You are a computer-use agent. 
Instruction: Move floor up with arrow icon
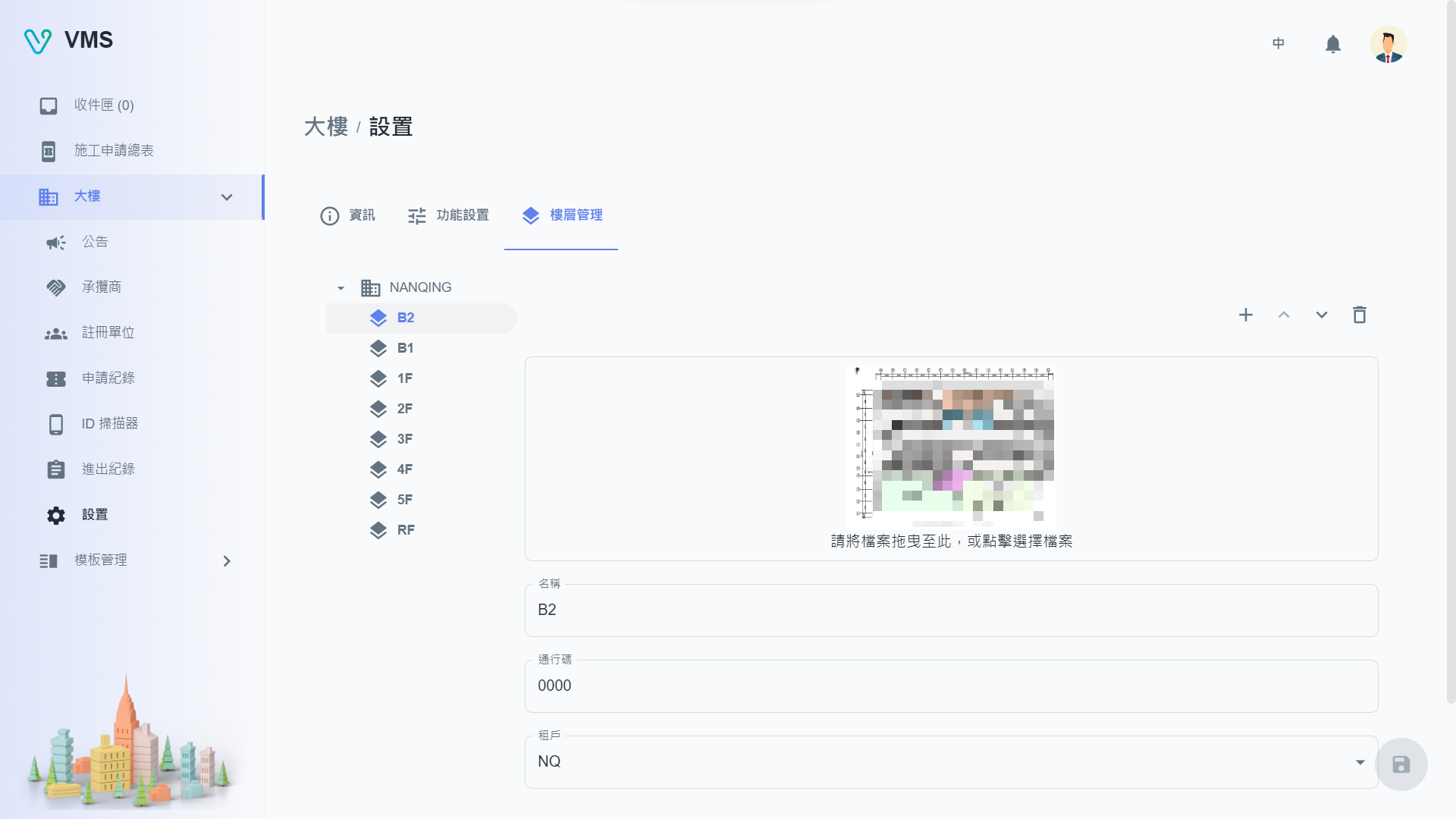click(1283, 315)
